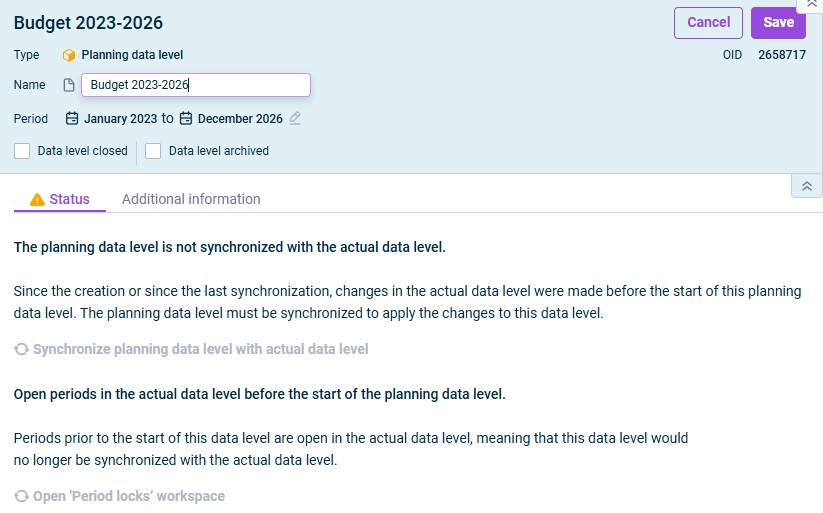823x513 pixels.
Task: Save the Budget 2023-2026 changes
Action: click(778, 23)
